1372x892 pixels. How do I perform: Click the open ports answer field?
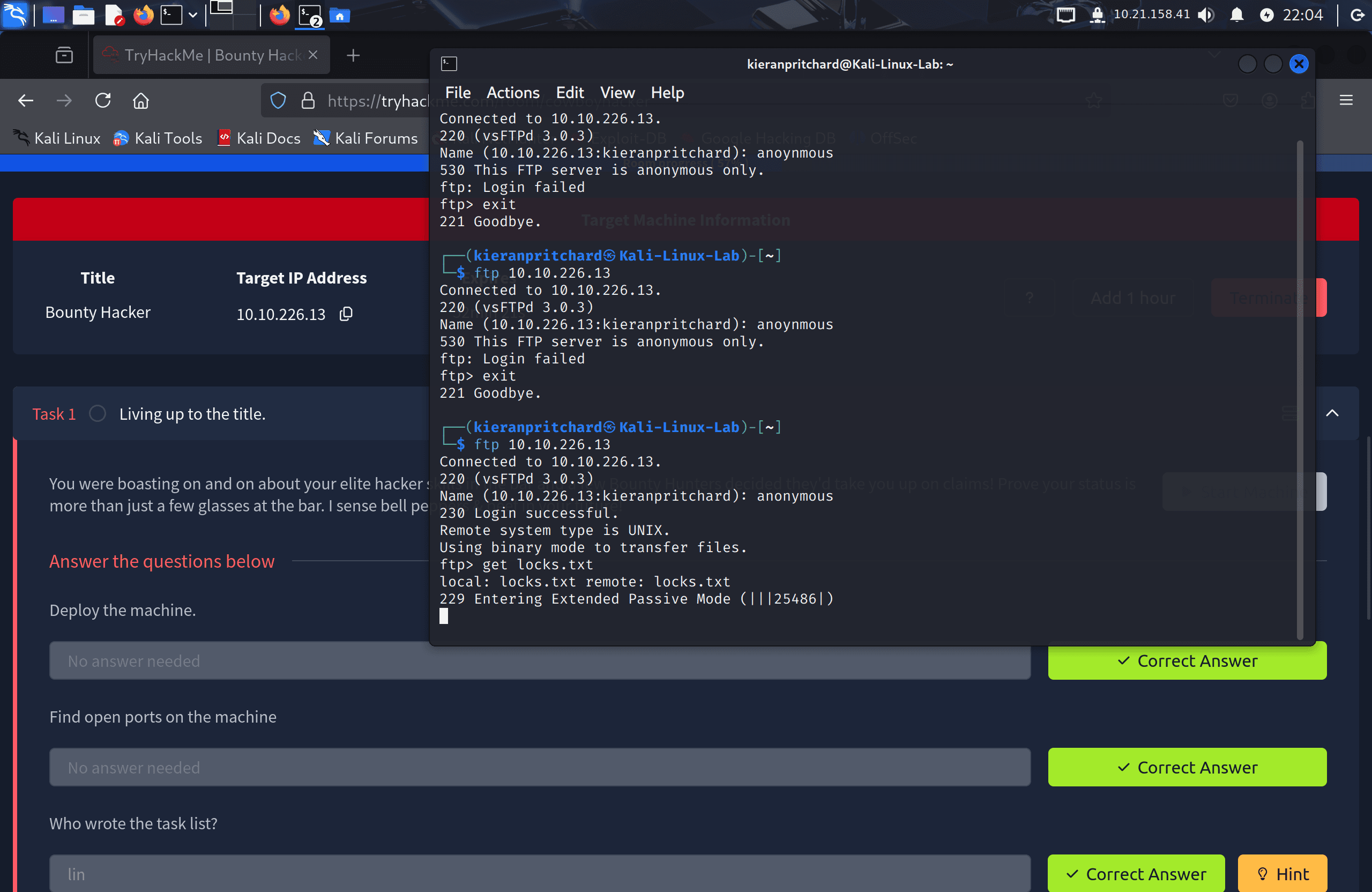click(x=540, y=767)
